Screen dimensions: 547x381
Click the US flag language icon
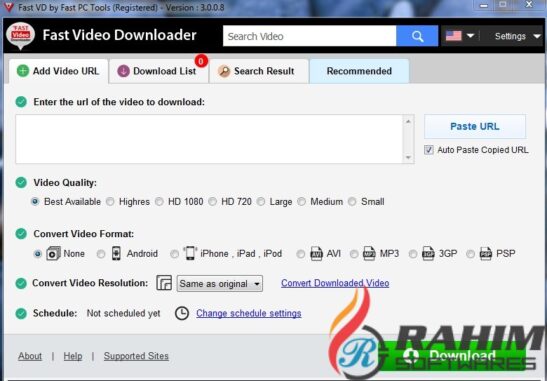click(x=454, y=36)
